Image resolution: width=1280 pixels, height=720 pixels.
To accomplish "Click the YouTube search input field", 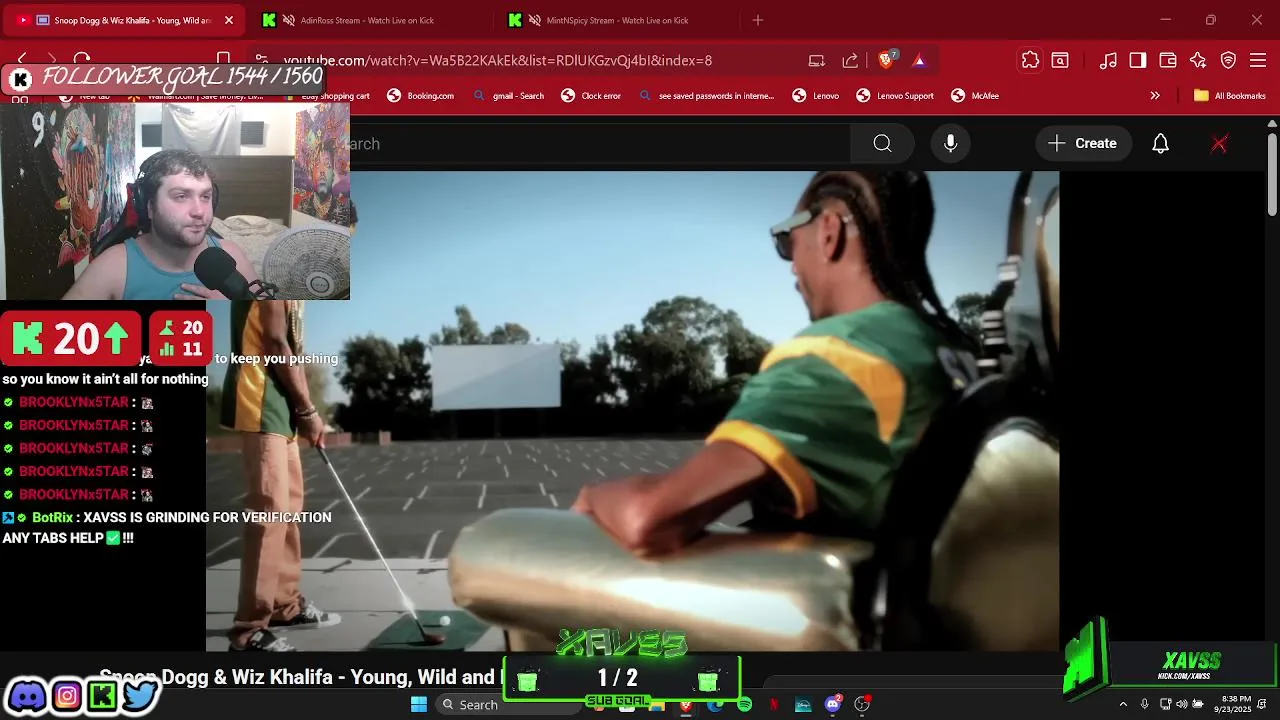I will [600, 144].
